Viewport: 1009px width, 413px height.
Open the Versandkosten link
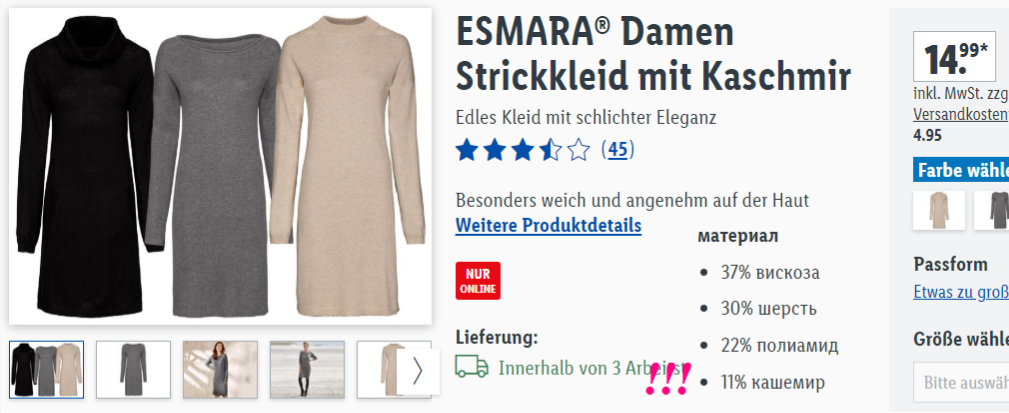[x=961, y=115]
